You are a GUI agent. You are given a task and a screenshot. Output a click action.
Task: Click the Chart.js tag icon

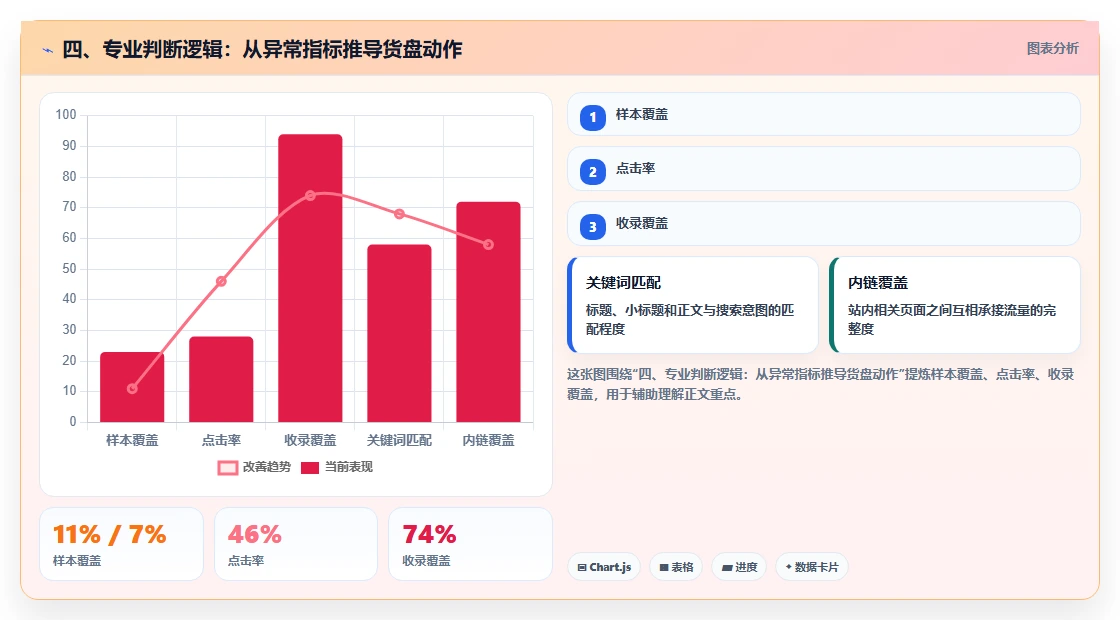(582, 567)
